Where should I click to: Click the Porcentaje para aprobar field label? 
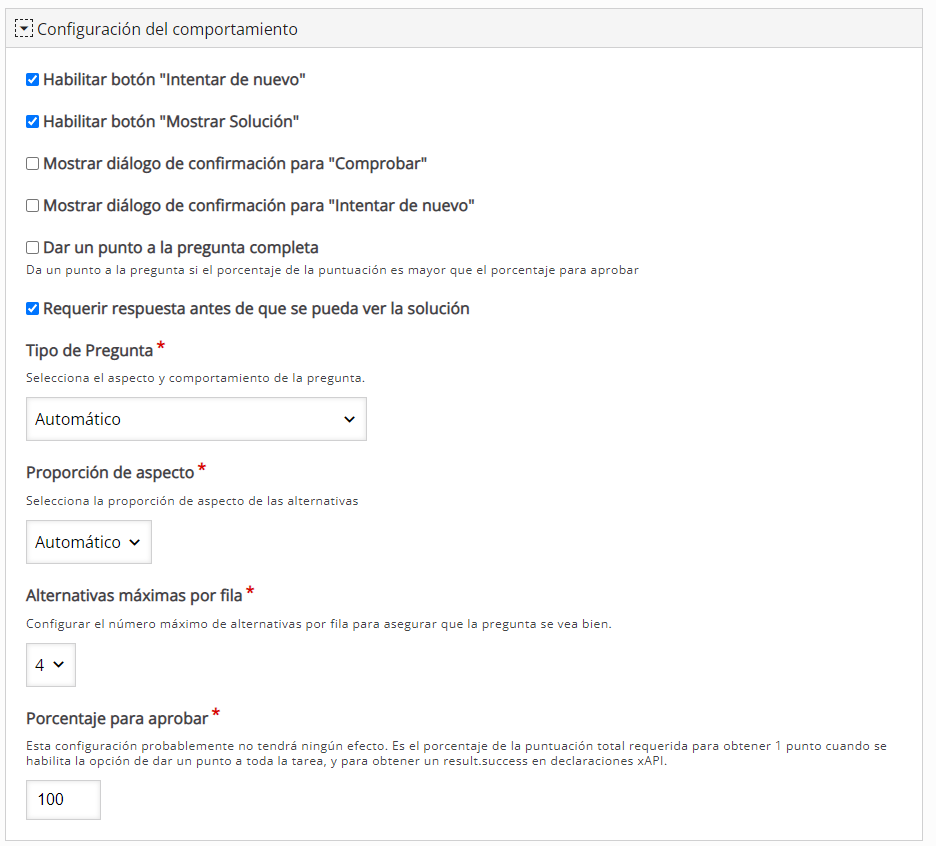(117, 718)
